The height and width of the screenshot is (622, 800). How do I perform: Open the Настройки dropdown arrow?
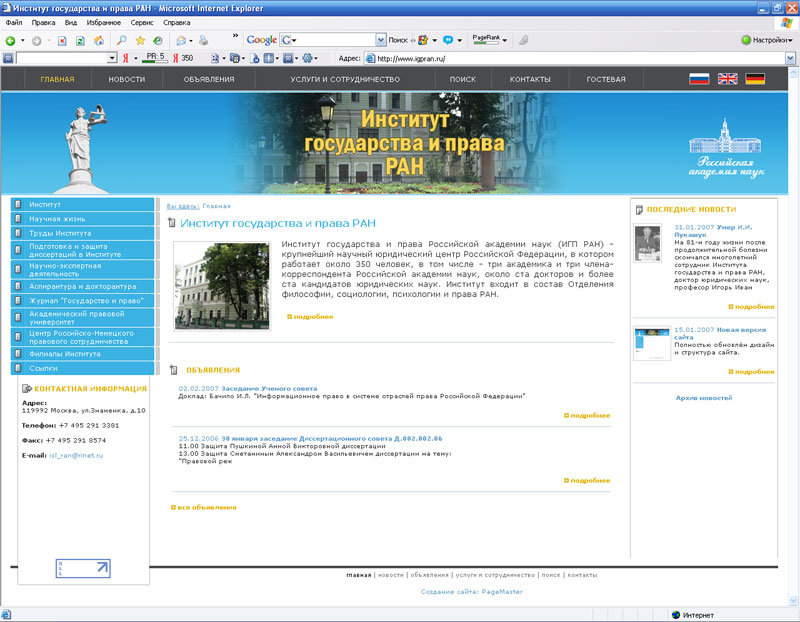click(790, 40)
